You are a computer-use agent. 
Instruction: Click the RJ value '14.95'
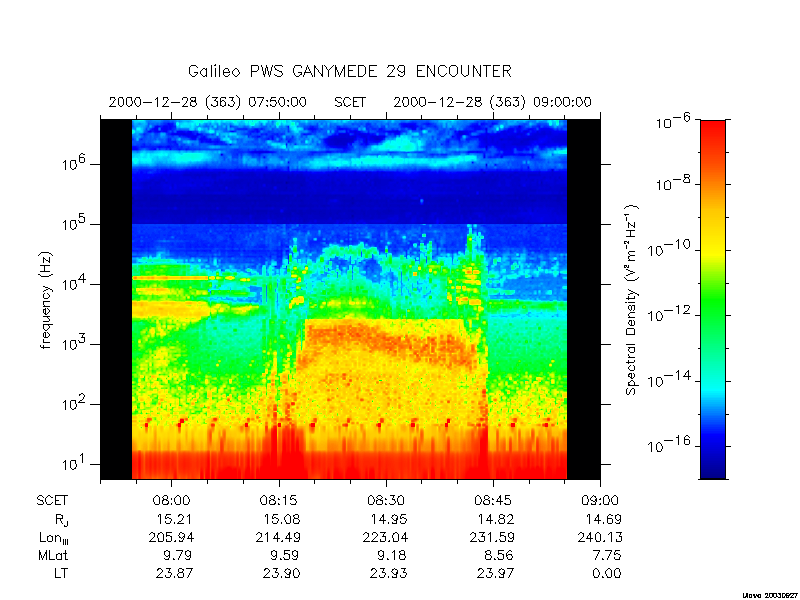[x=389, y=519]
